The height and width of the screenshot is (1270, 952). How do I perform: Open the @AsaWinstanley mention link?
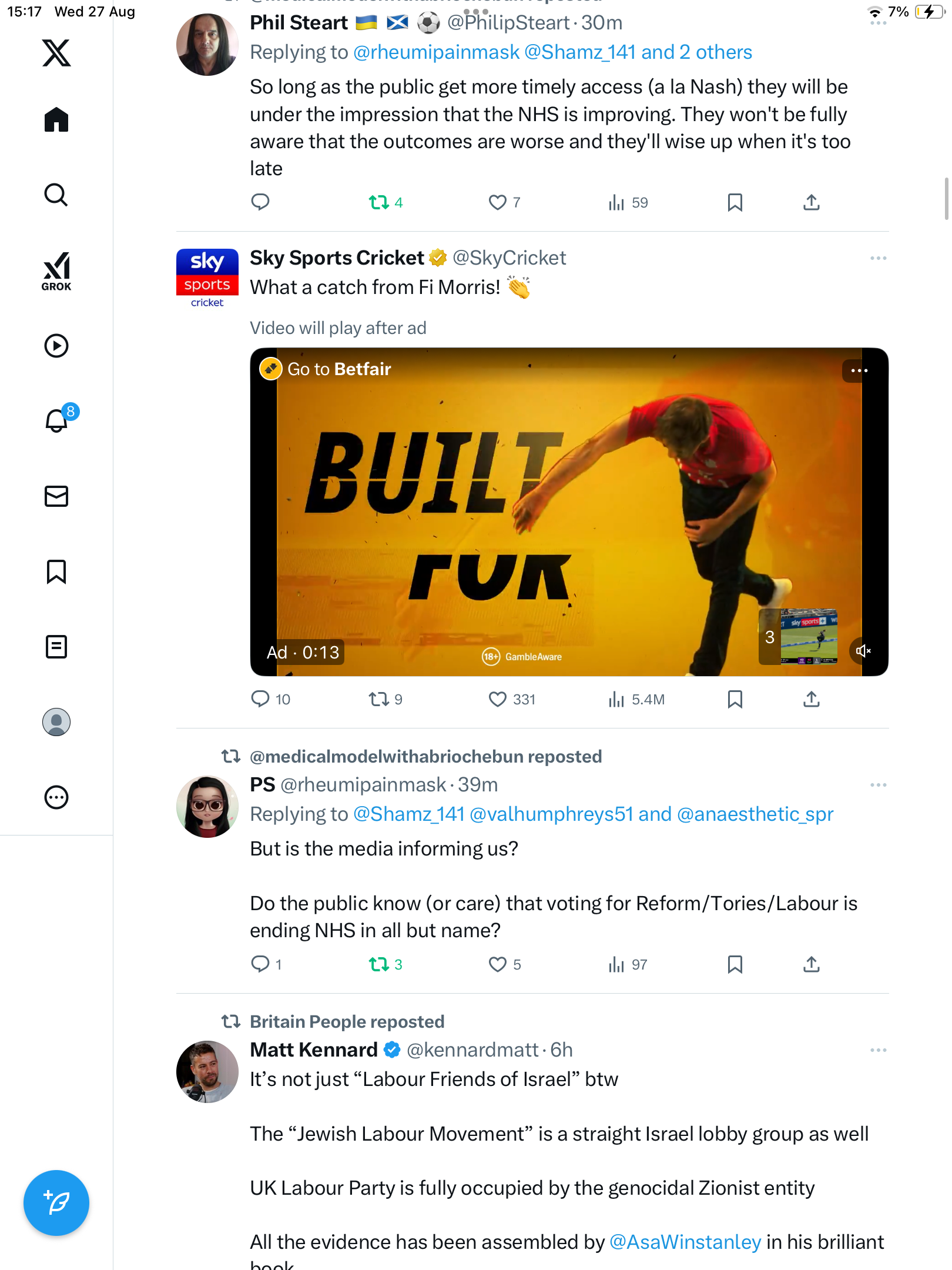coord(685,1242)
